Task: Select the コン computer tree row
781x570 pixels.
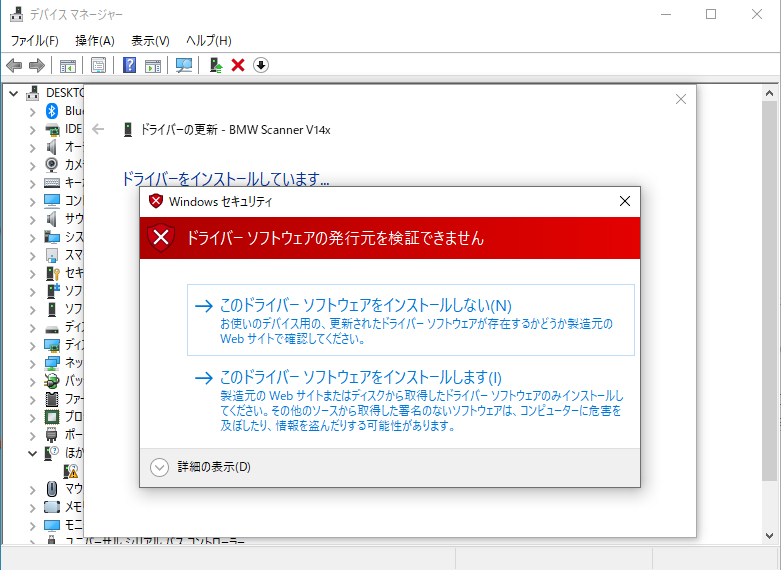Action: point(64,201)
